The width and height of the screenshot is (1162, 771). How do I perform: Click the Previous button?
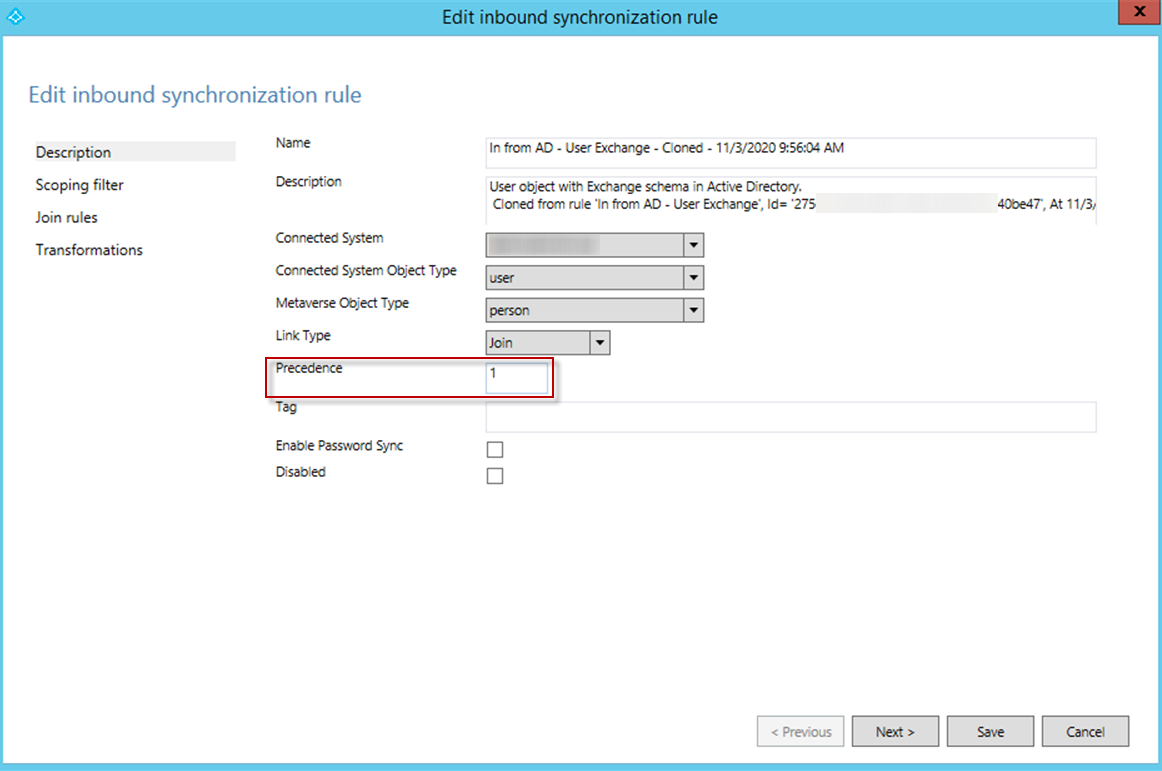pyautogui.click(x=800, y=732)
